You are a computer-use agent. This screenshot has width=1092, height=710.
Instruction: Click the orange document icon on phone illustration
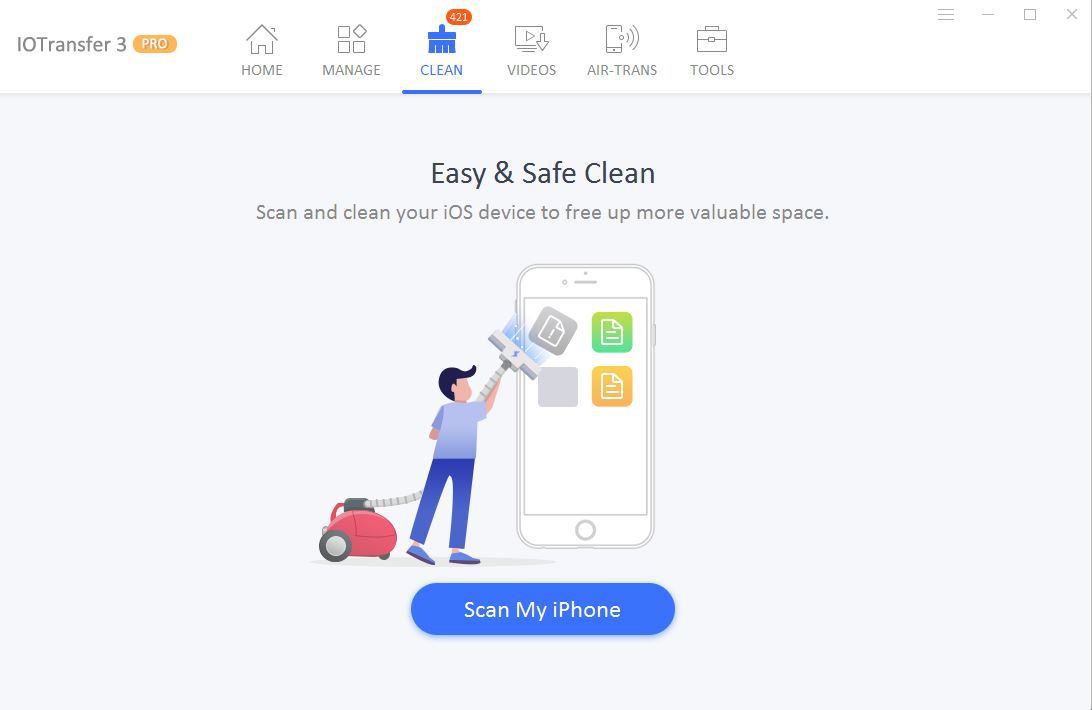click(x=612, y=386)
